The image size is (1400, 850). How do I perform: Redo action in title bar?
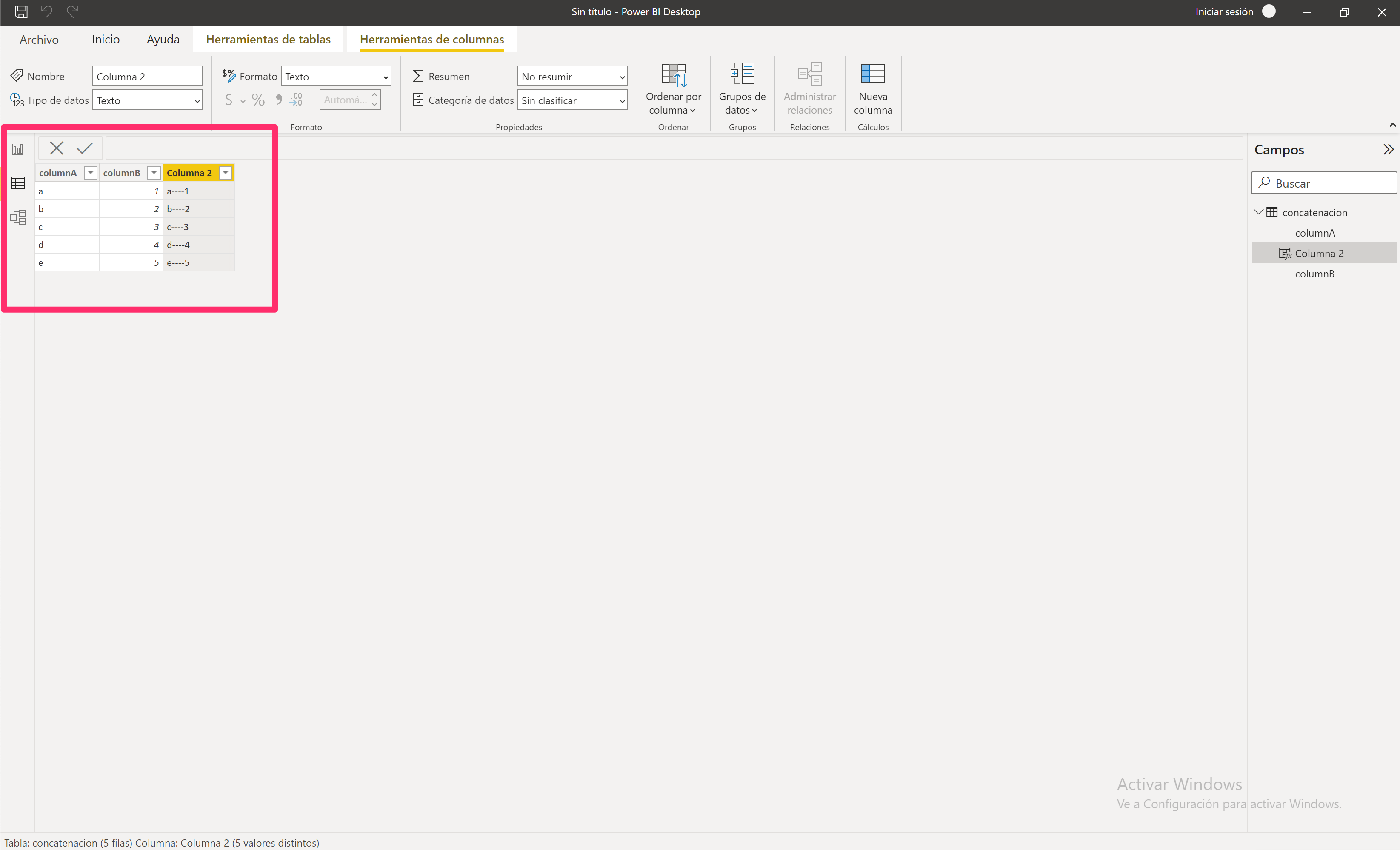pyautogui.click(x=72, y=11)
